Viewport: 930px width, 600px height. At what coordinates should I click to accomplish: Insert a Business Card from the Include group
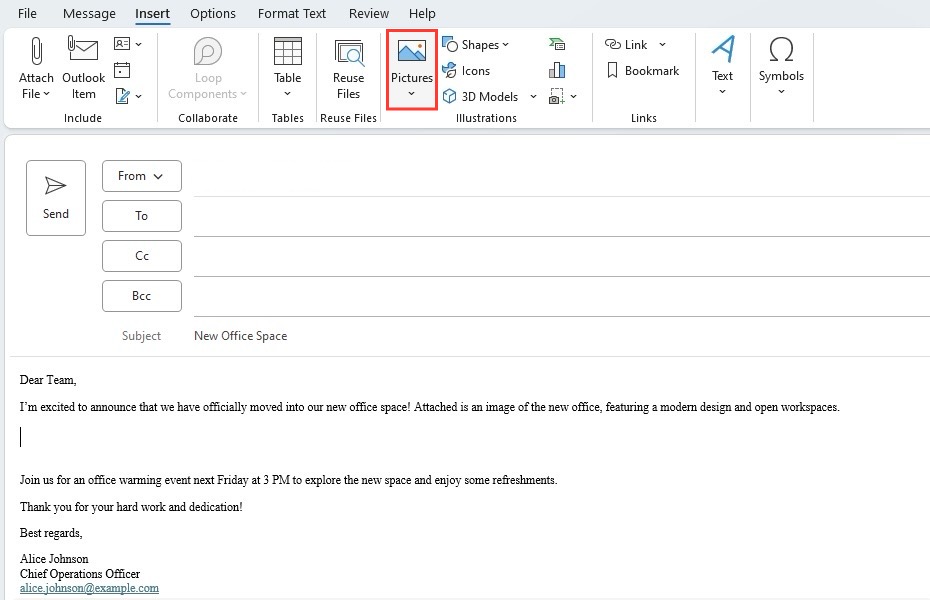tap(122, 44)
